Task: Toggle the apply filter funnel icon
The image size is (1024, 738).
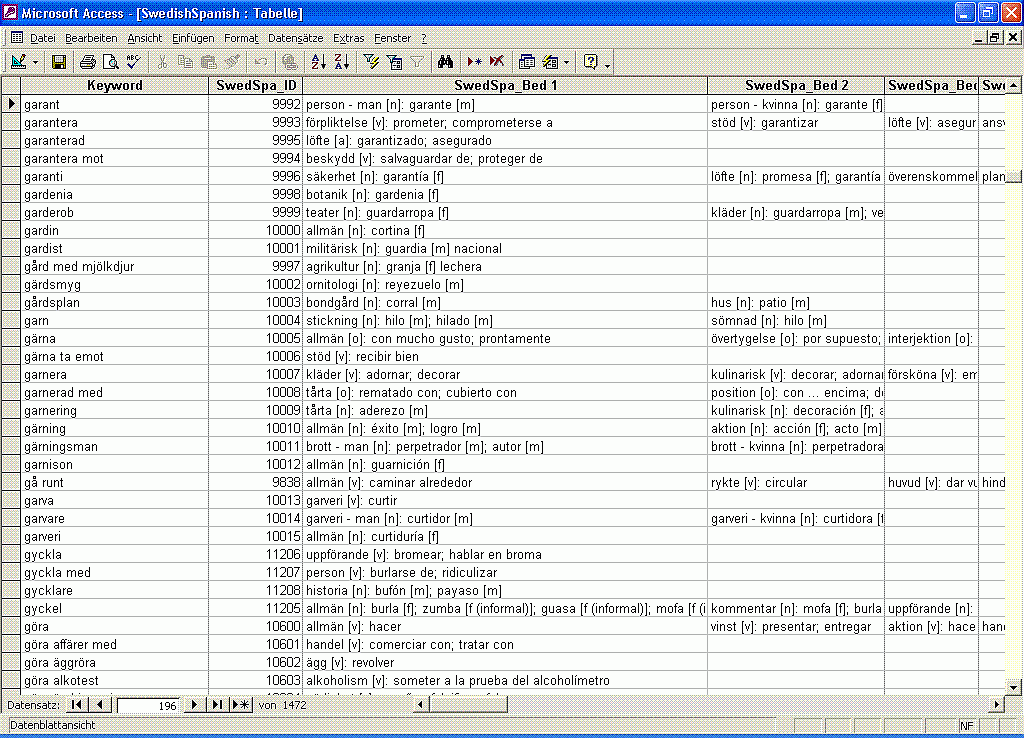Action: [417, 62]
